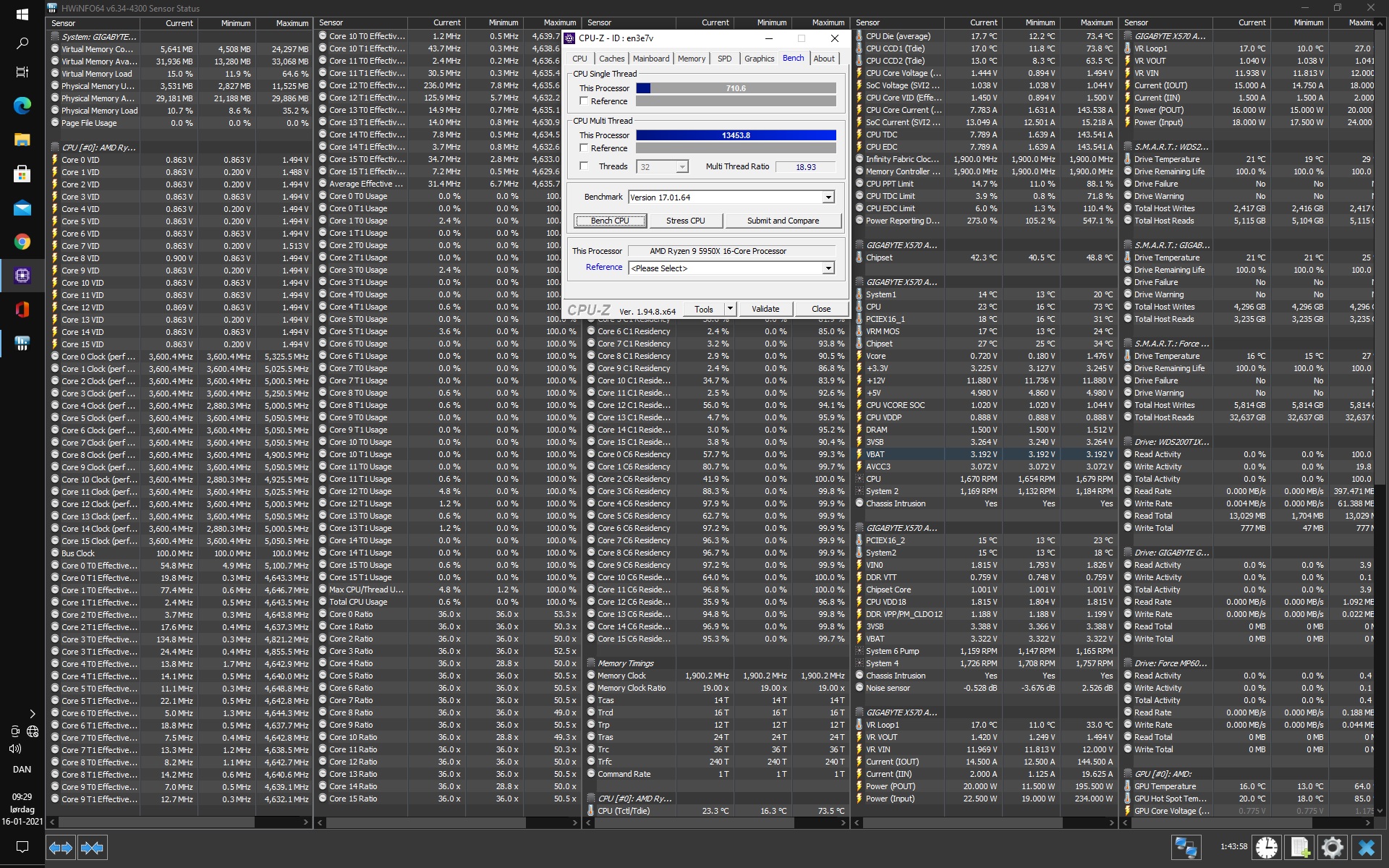
Task: Click the Stress CPU button
Action: [685, 221]
